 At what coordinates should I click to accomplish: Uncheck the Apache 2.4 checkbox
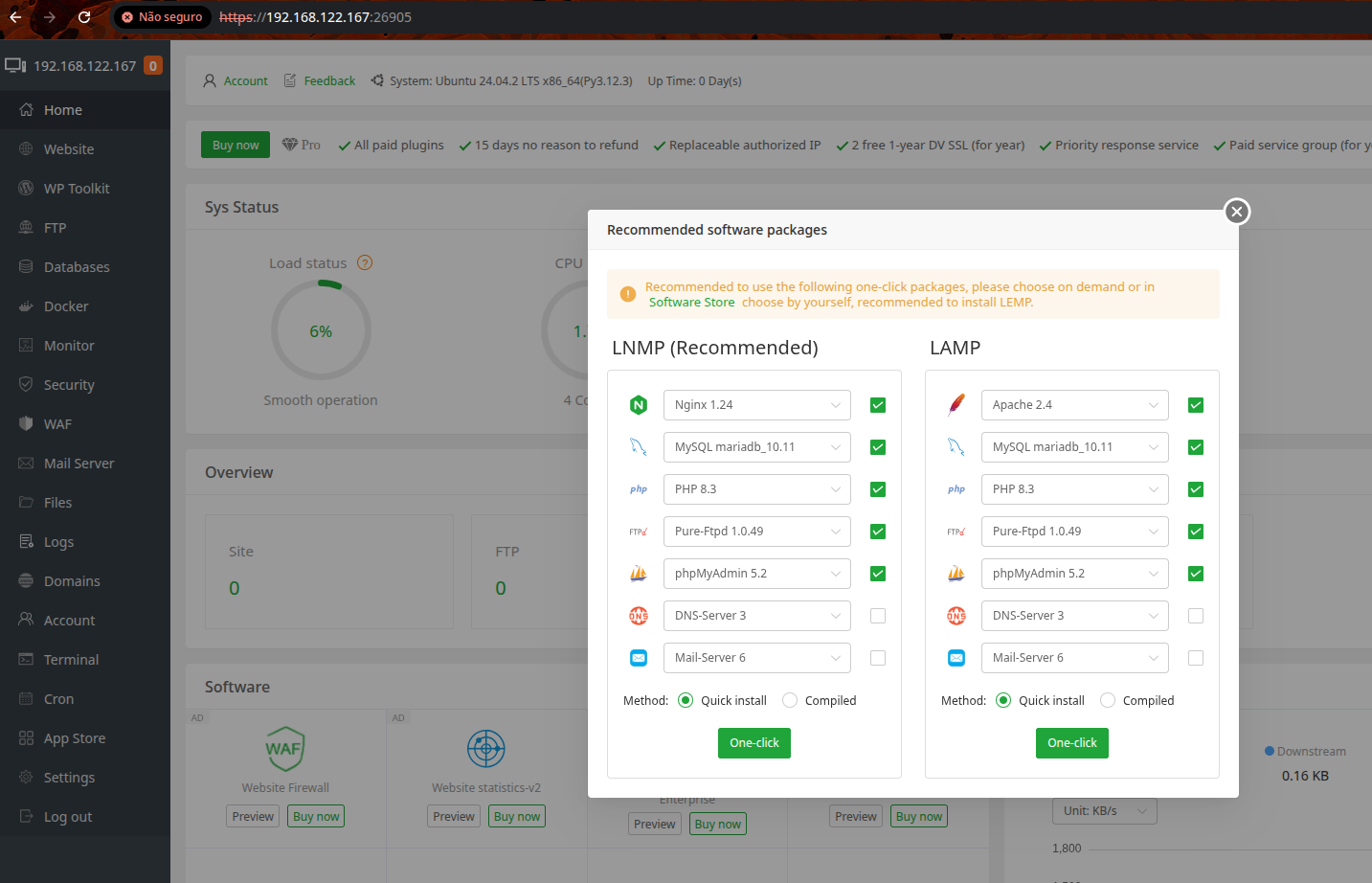(x=1196, y=405)
